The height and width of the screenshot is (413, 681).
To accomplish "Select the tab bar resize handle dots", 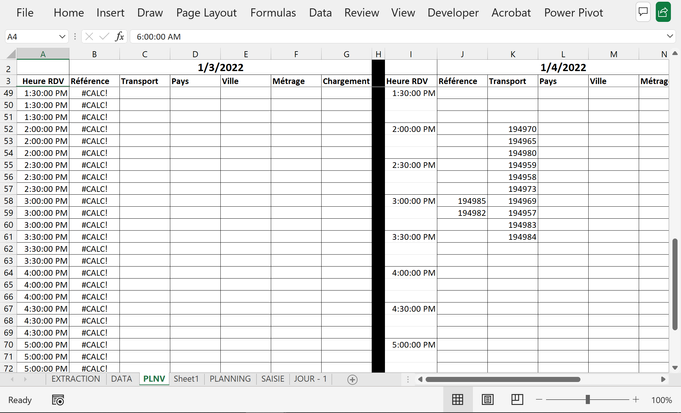I will click(x=408, y=380).
